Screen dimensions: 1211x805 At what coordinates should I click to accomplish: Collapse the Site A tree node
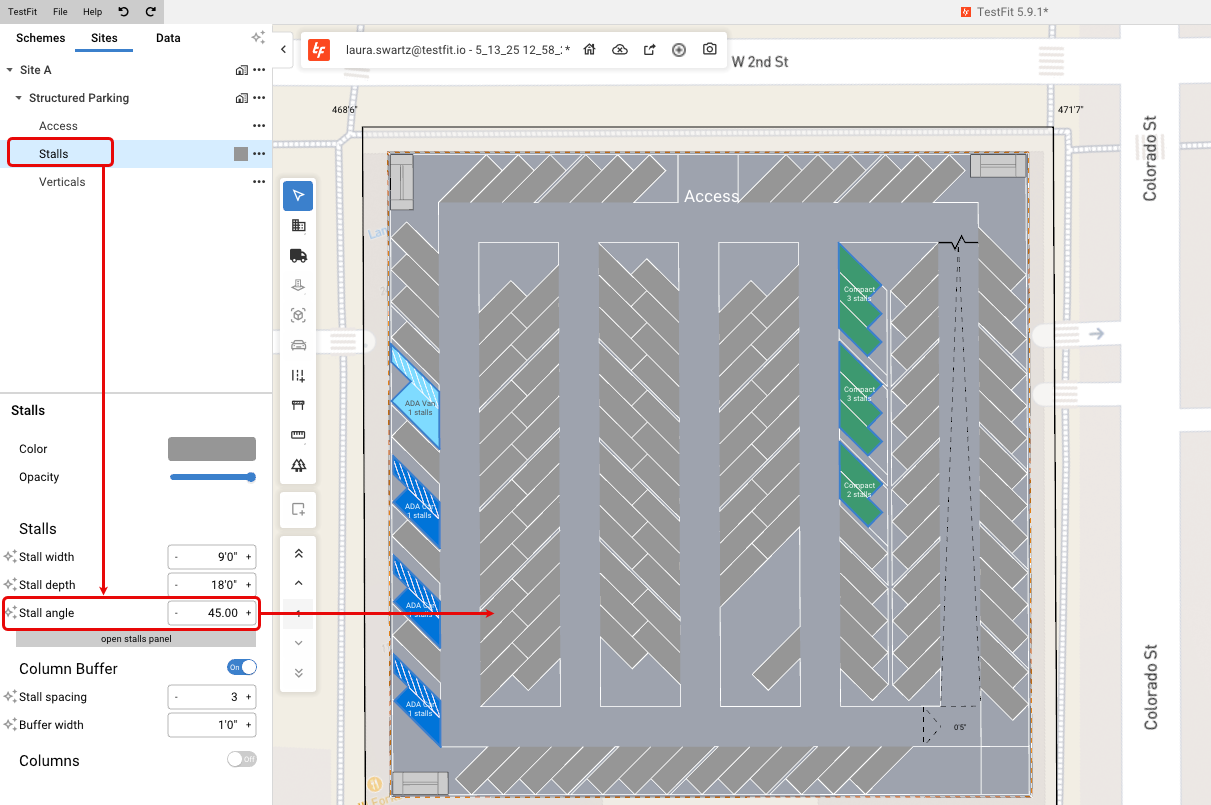10,70
